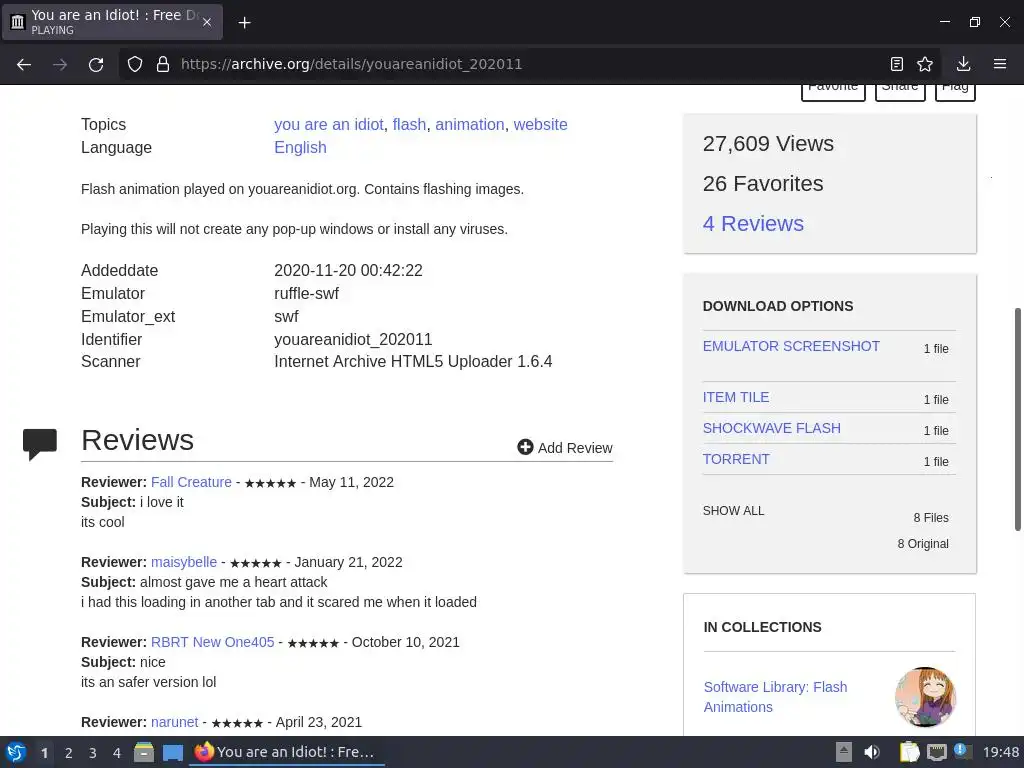Click the 8 Original files link

(923, 543)
